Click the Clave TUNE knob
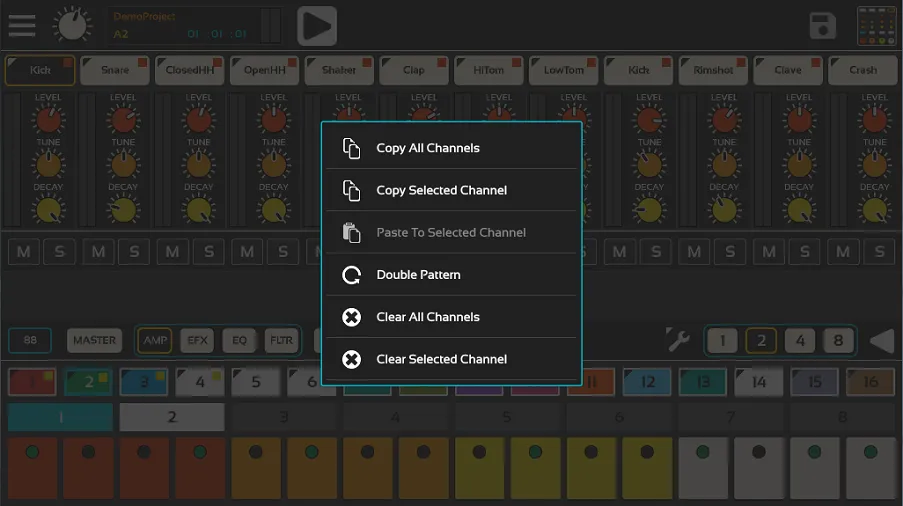The width and height of the screenshot is (903, 506). click(799, 165)
